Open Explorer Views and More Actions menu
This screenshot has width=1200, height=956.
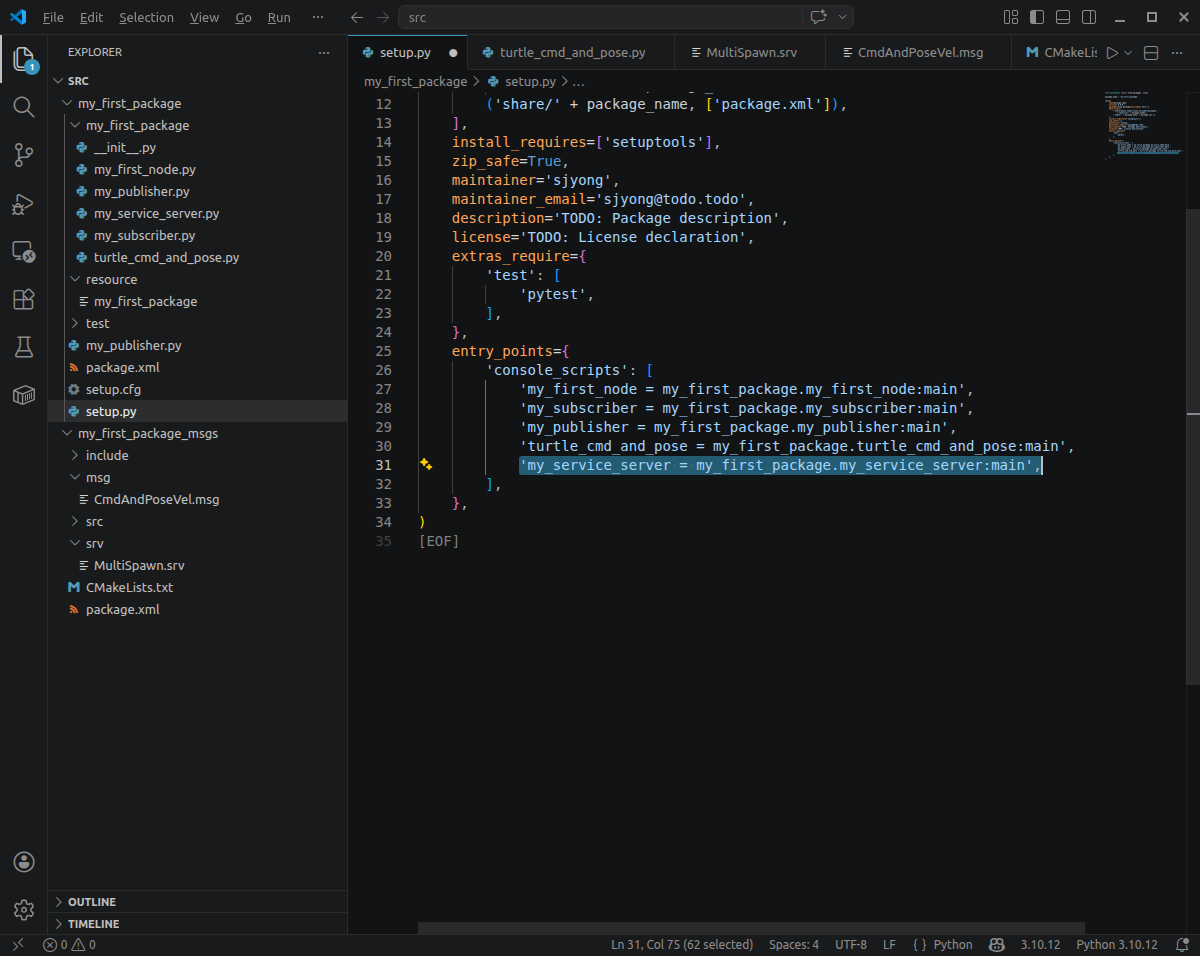pyautogui.click(x=323, y=52)
